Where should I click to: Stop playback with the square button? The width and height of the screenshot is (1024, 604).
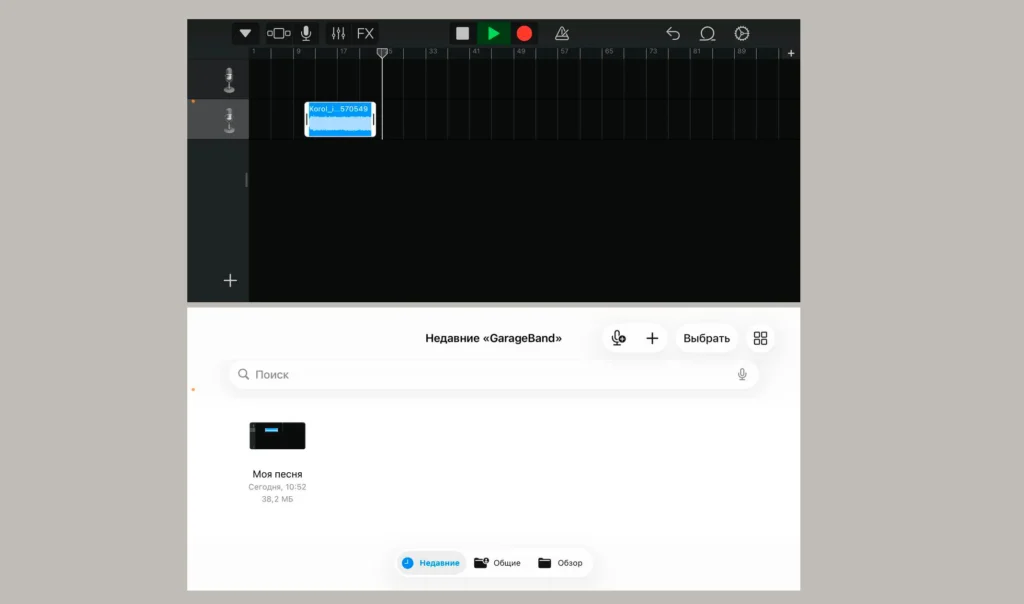(462, 33)
